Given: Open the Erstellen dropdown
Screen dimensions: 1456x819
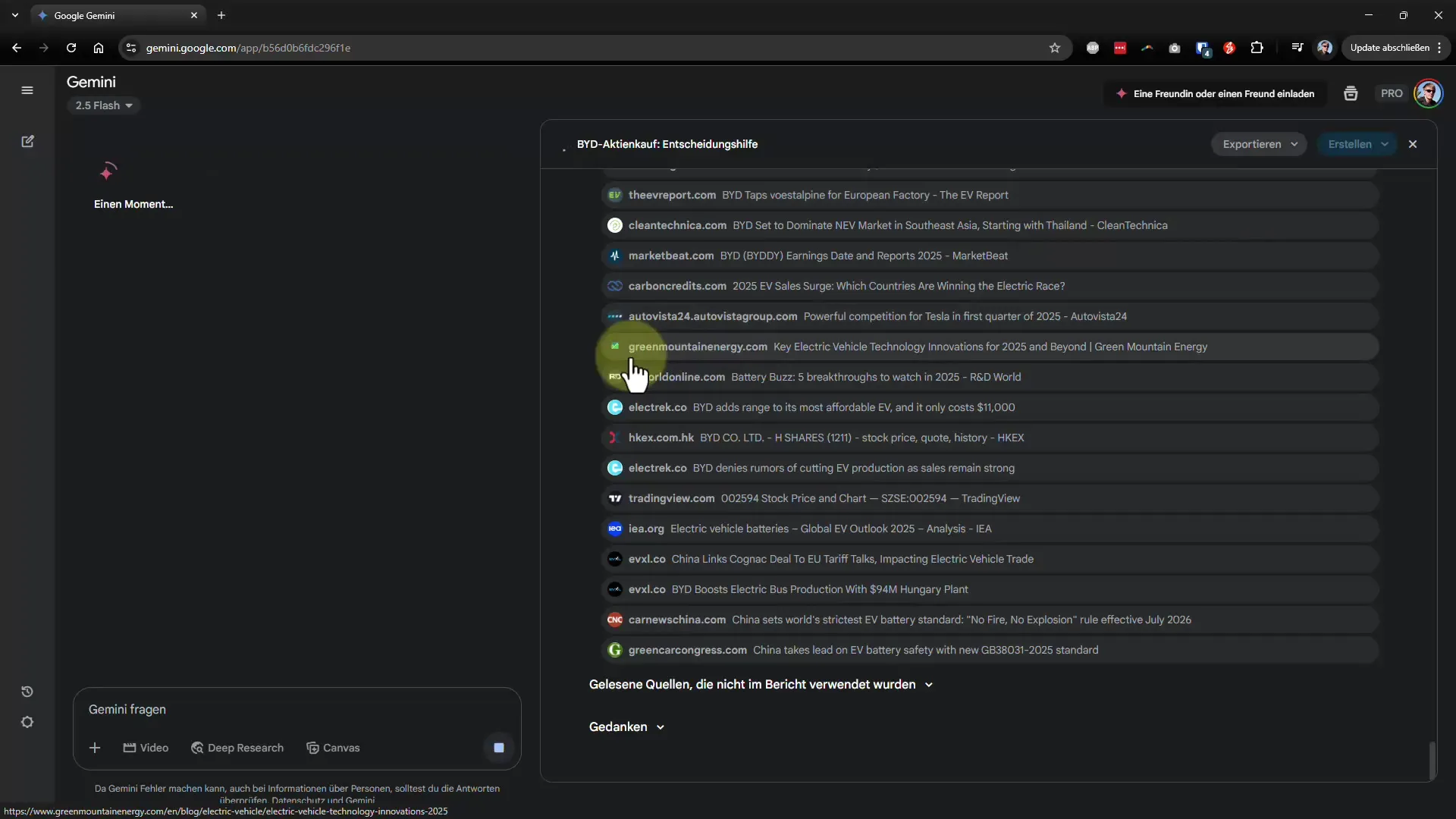Looking at the screenshot, I should (x=1357, y=144).
